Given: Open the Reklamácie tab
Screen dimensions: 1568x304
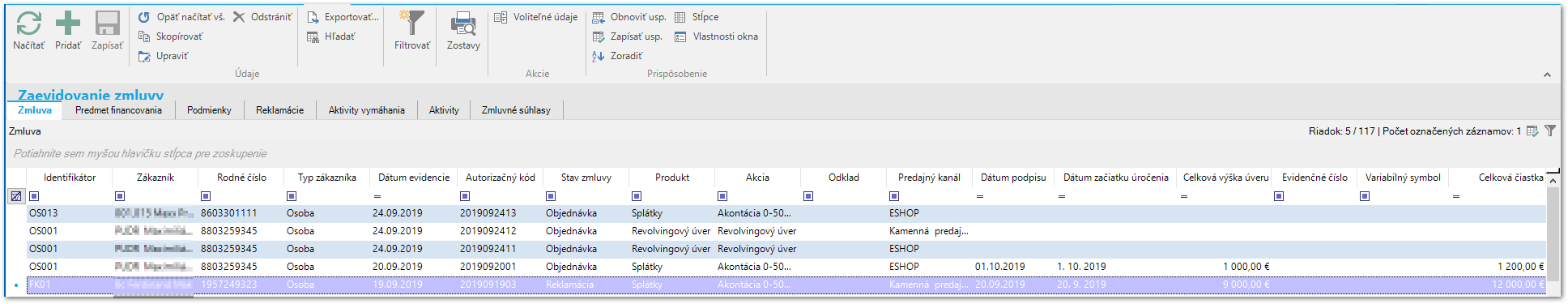Looking at the screenshot, I should 279,110.
